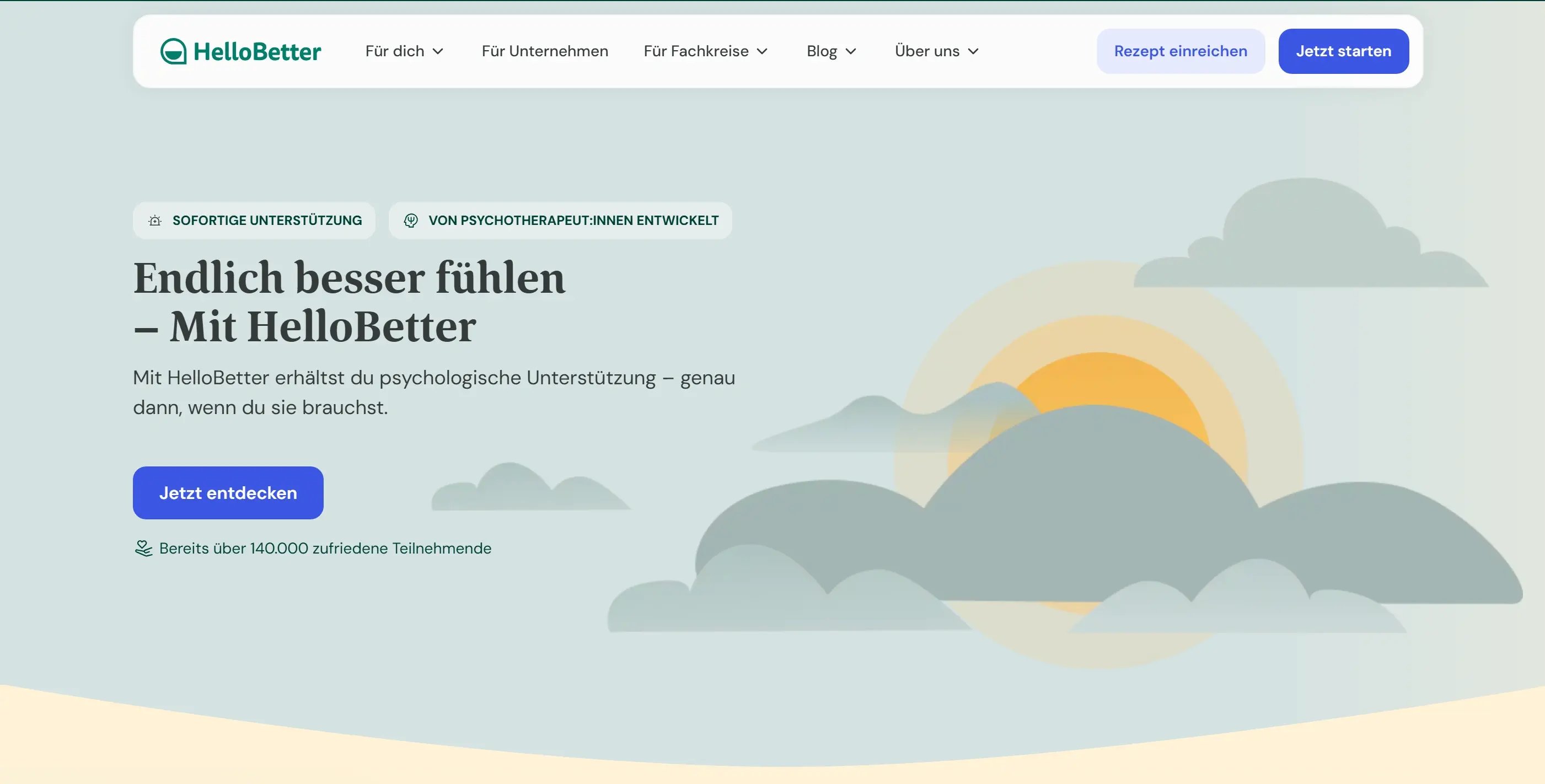Viewport: 1545px width, 784px height.
Task: Click the alarm icon beside Sofortige Unterstützung
Action: 155,221
